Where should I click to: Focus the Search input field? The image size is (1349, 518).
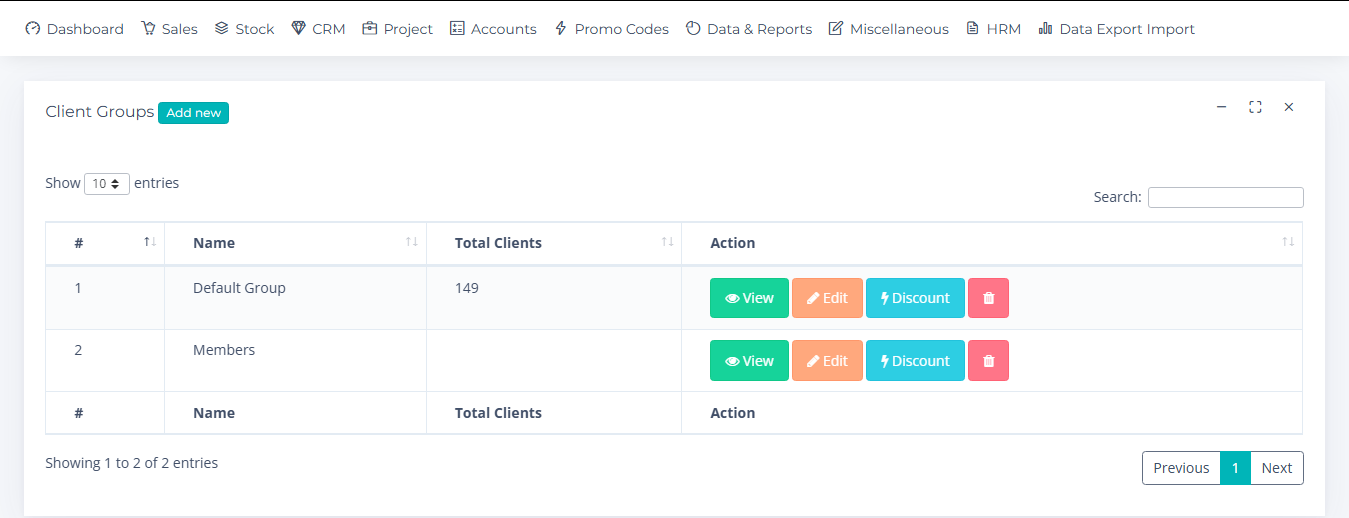(1226, 197)
